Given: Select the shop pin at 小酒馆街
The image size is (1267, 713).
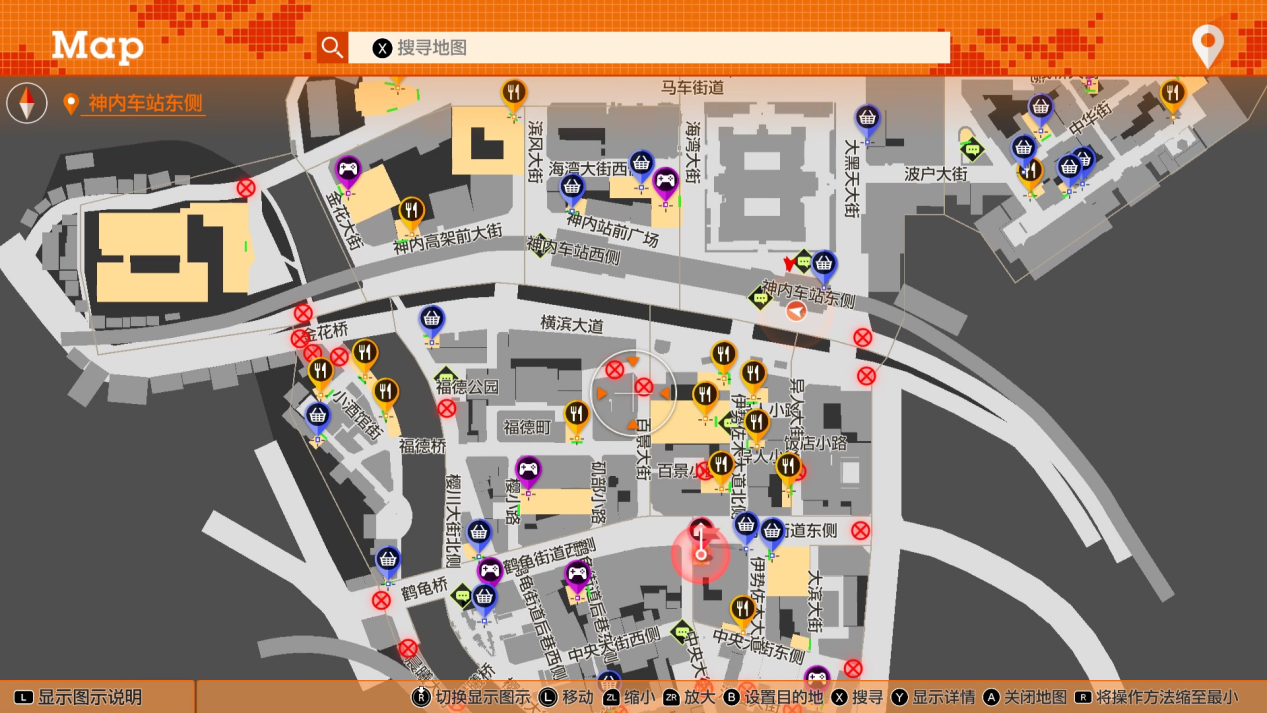Looking at the screenshot, I should (318, 418).
